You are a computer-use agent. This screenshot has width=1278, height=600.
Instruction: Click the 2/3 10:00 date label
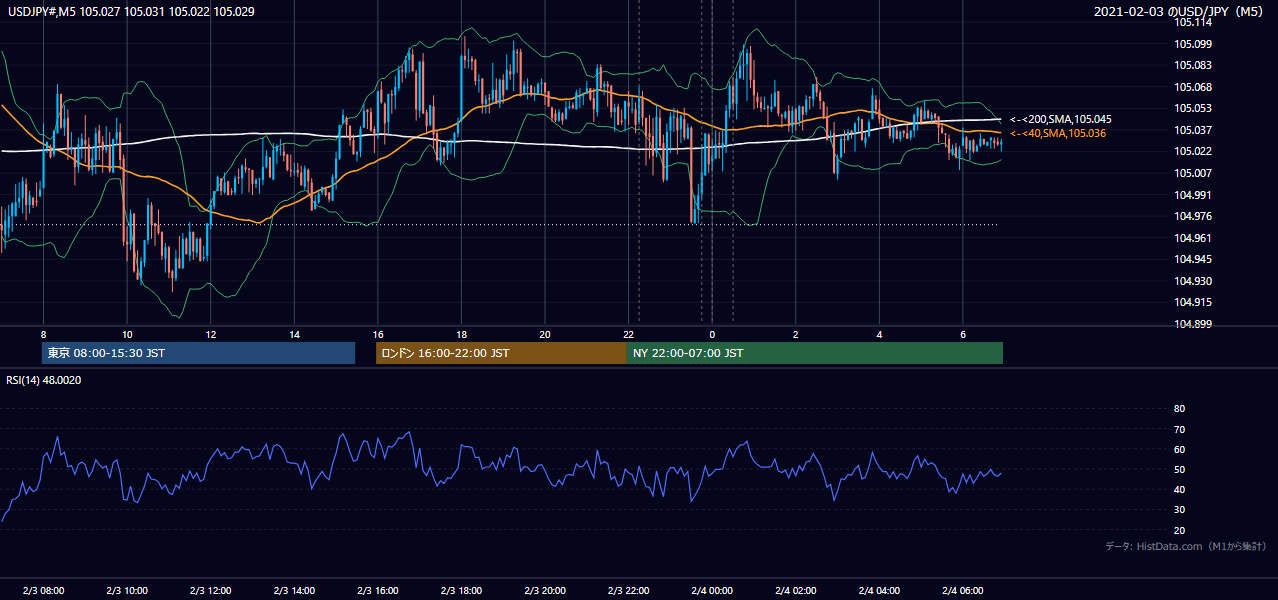pos(127,591)
